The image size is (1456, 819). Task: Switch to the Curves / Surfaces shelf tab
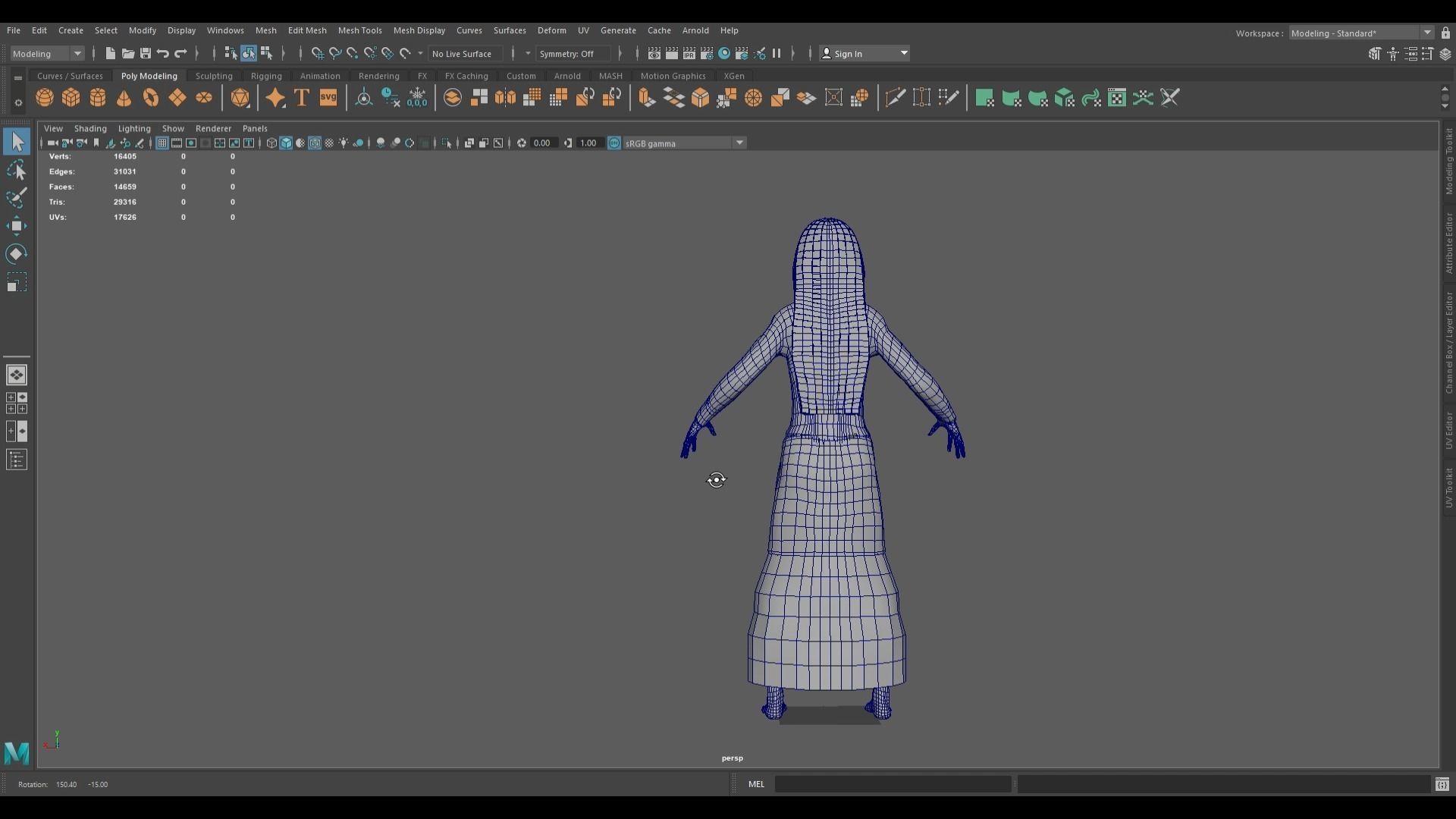point(70,76)
